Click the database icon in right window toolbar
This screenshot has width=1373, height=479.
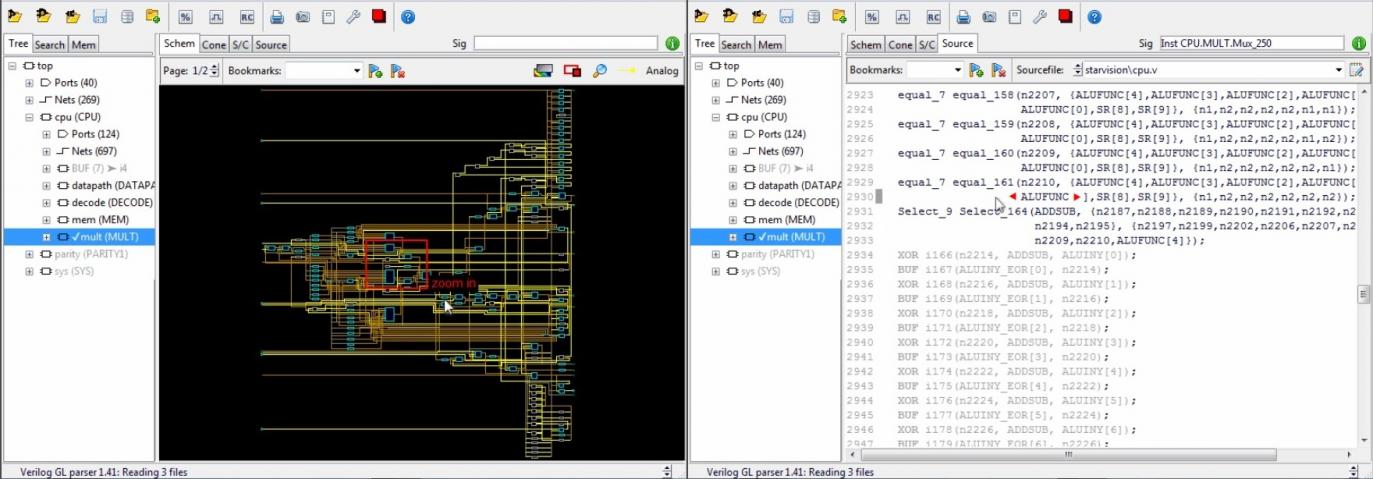(x=813, y=16)
